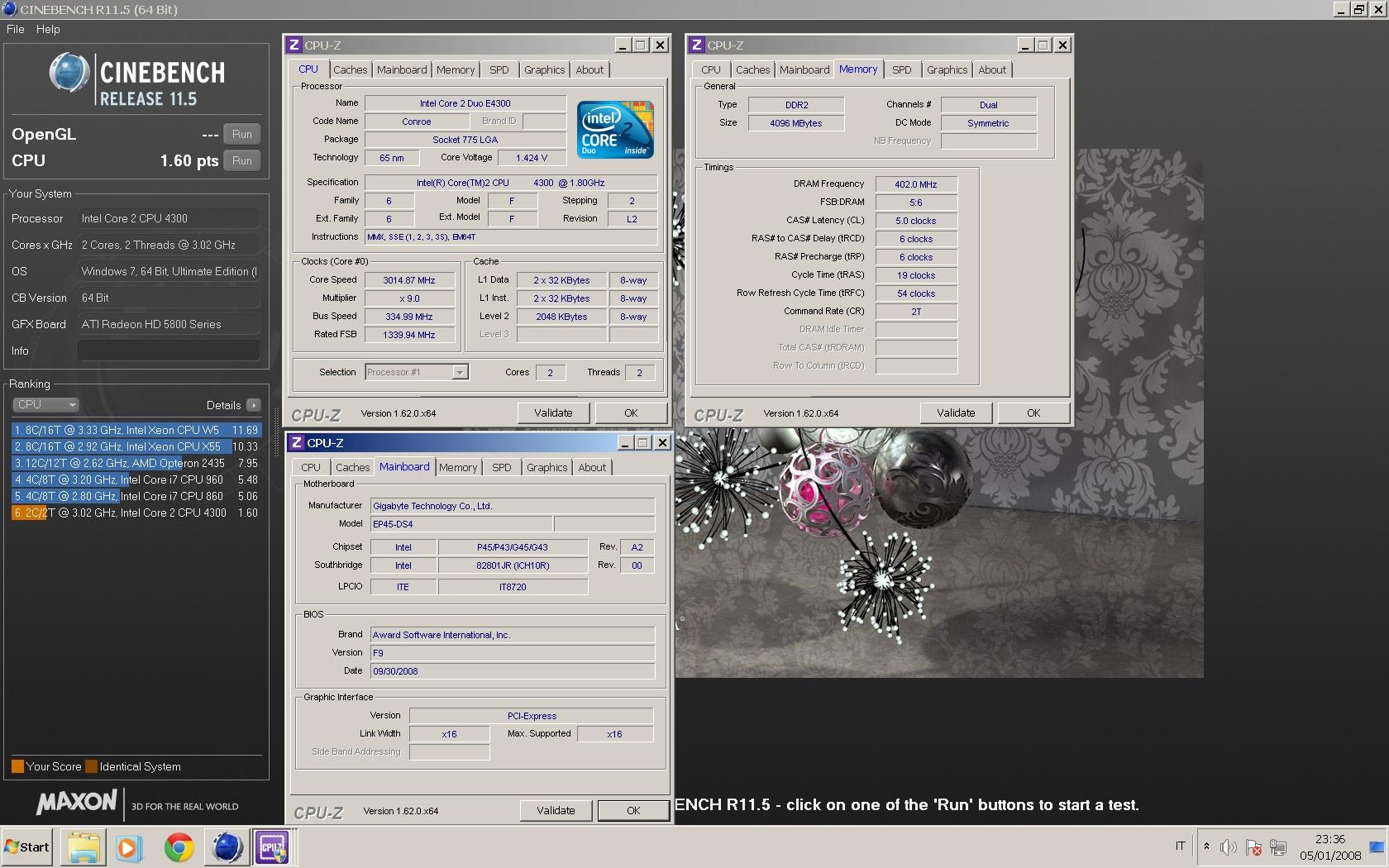Open Google Chrome from the taskbar
This screenshot has height=868, width=1389.
click(179, 847)
